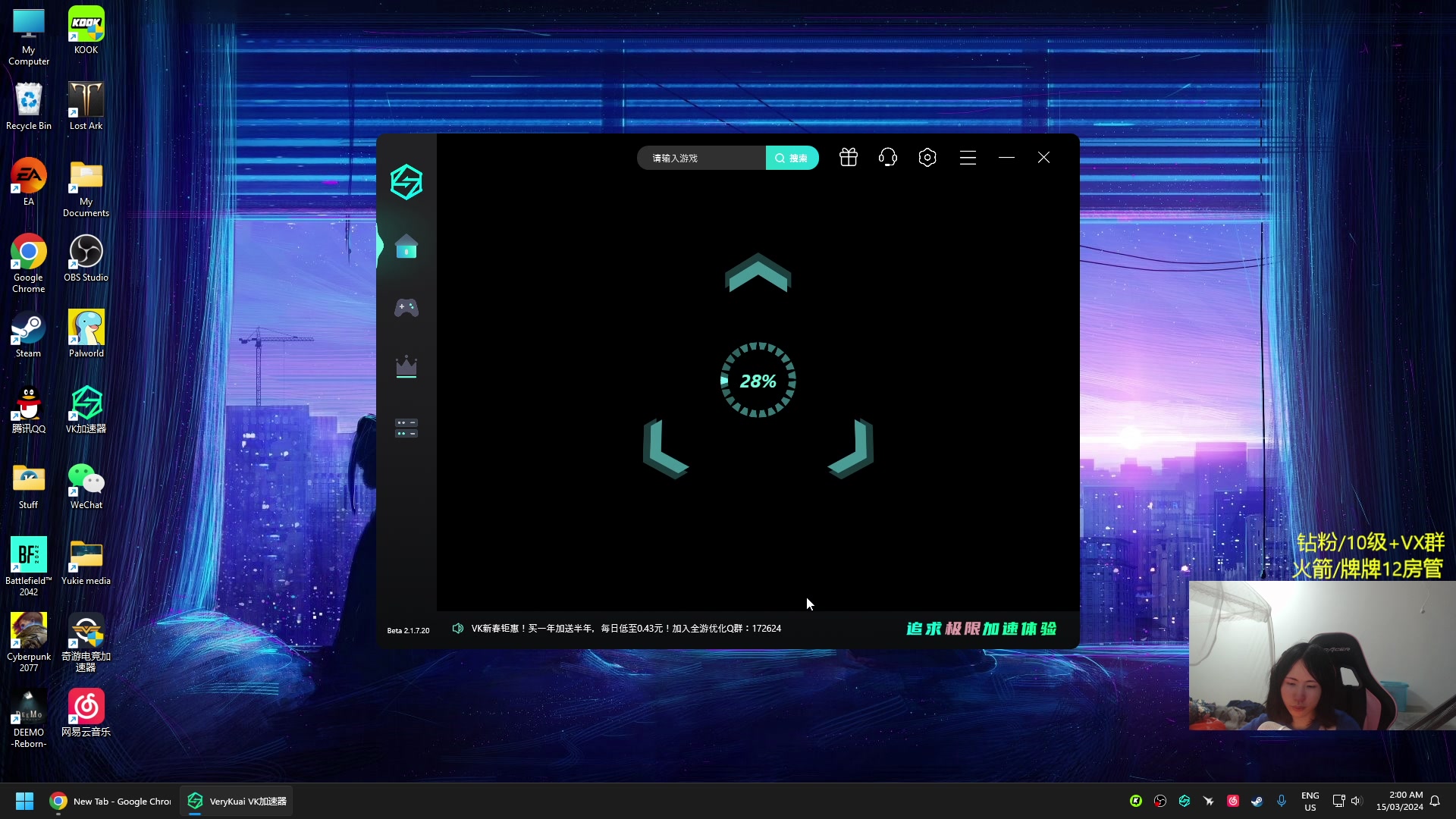Viewport: 1456px width, 819px height.
Task: Open the VK promo announcement text
Action: [626, 629]
